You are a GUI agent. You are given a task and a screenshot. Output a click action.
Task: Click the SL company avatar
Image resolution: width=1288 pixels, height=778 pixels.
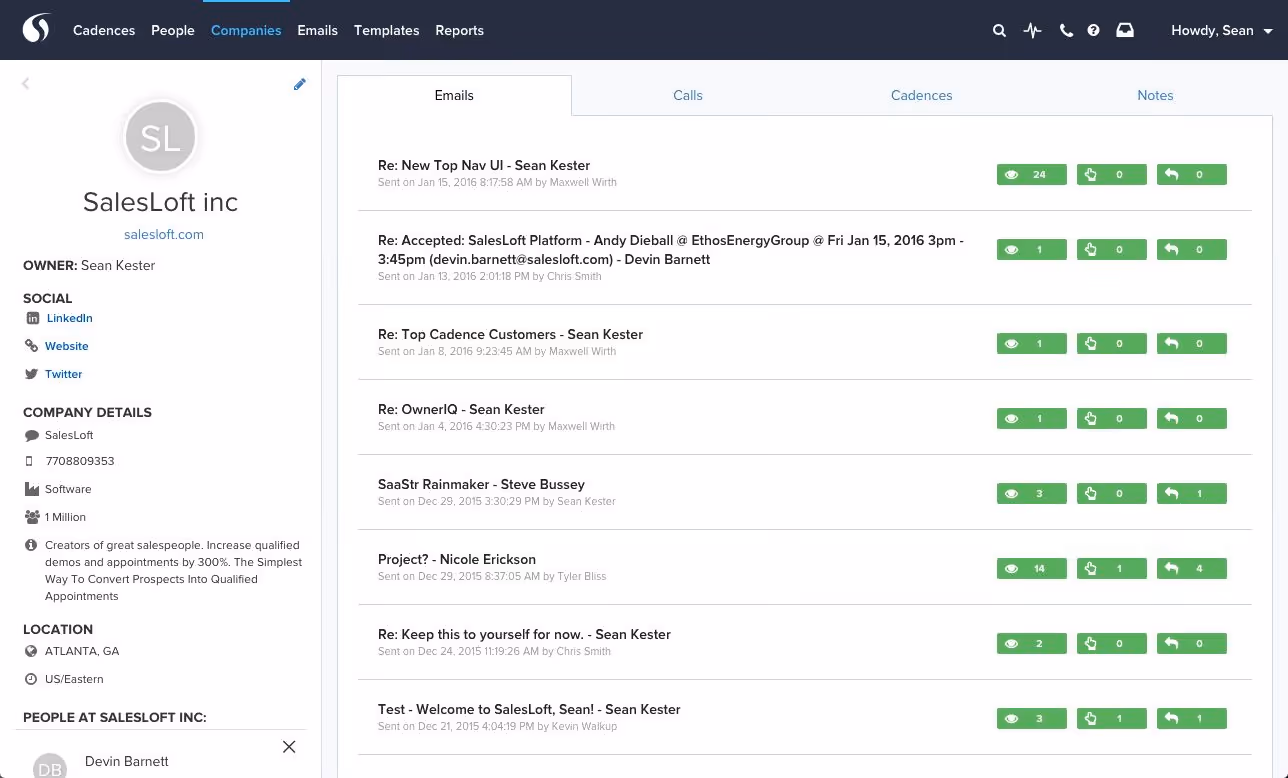pyautogui.click(x=160, y=137)
